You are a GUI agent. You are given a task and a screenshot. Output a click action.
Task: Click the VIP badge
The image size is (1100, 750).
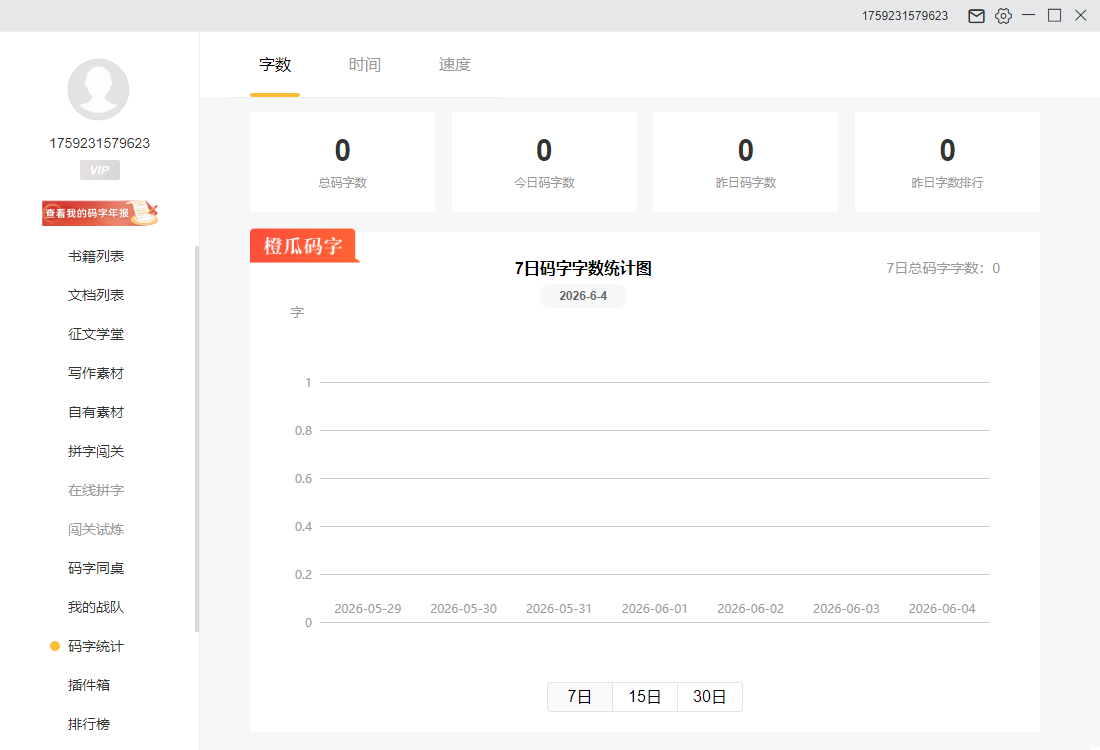[x=100, y=170]
